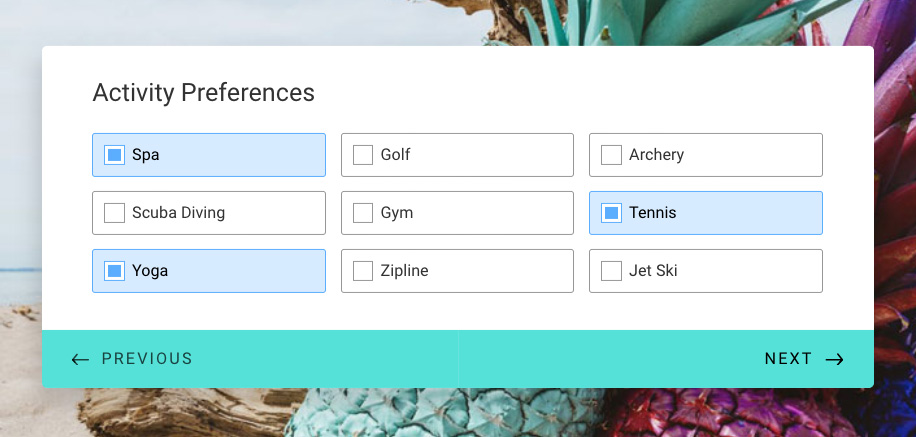Click the Golf option label text
This screenshot has height=437, width=916.
pyautogui.click(x=395, y=155)
